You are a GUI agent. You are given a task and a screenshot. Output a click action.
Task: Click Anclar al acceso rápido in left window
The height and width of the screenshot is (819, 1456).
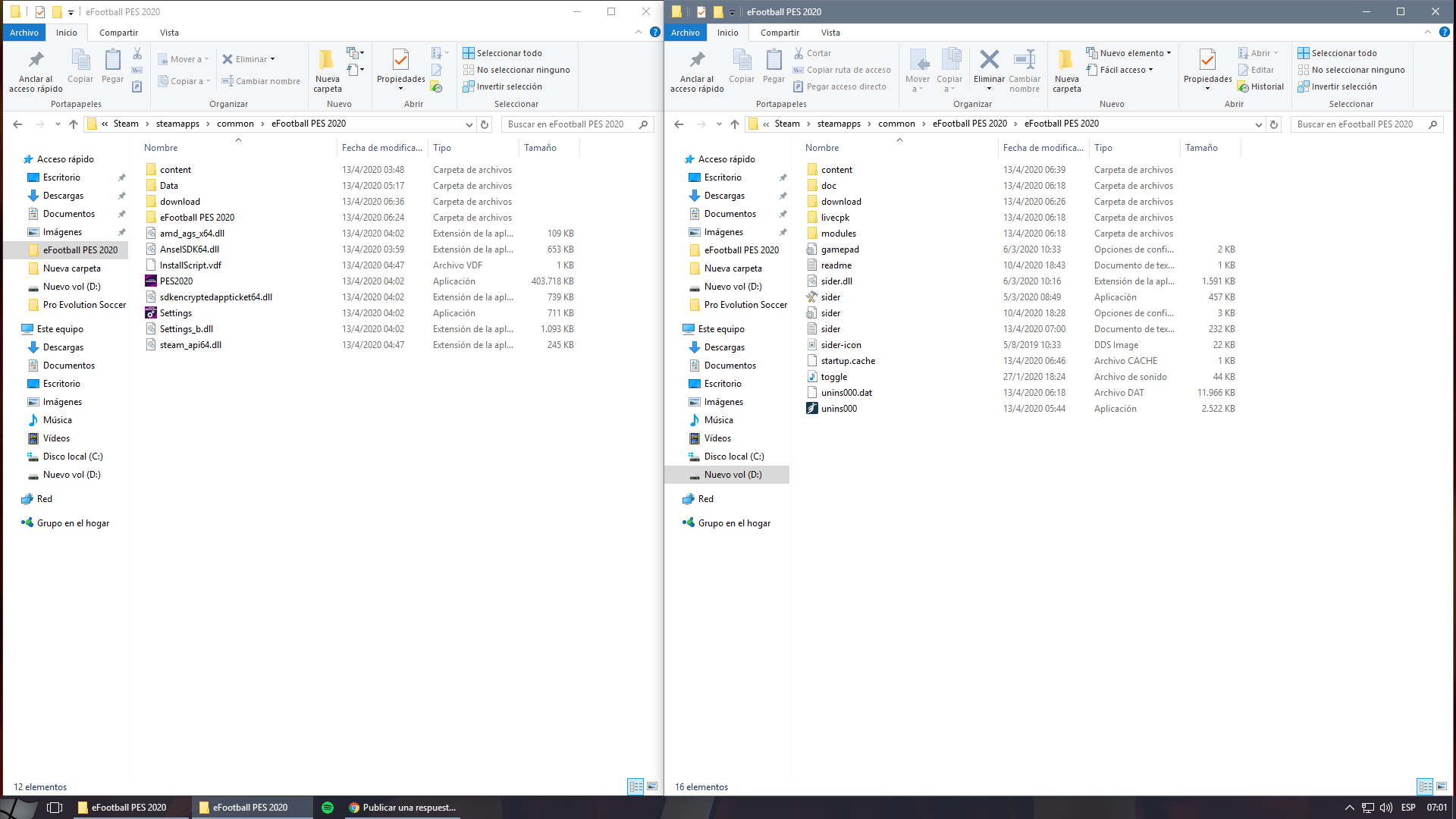[x=36, y=71]
